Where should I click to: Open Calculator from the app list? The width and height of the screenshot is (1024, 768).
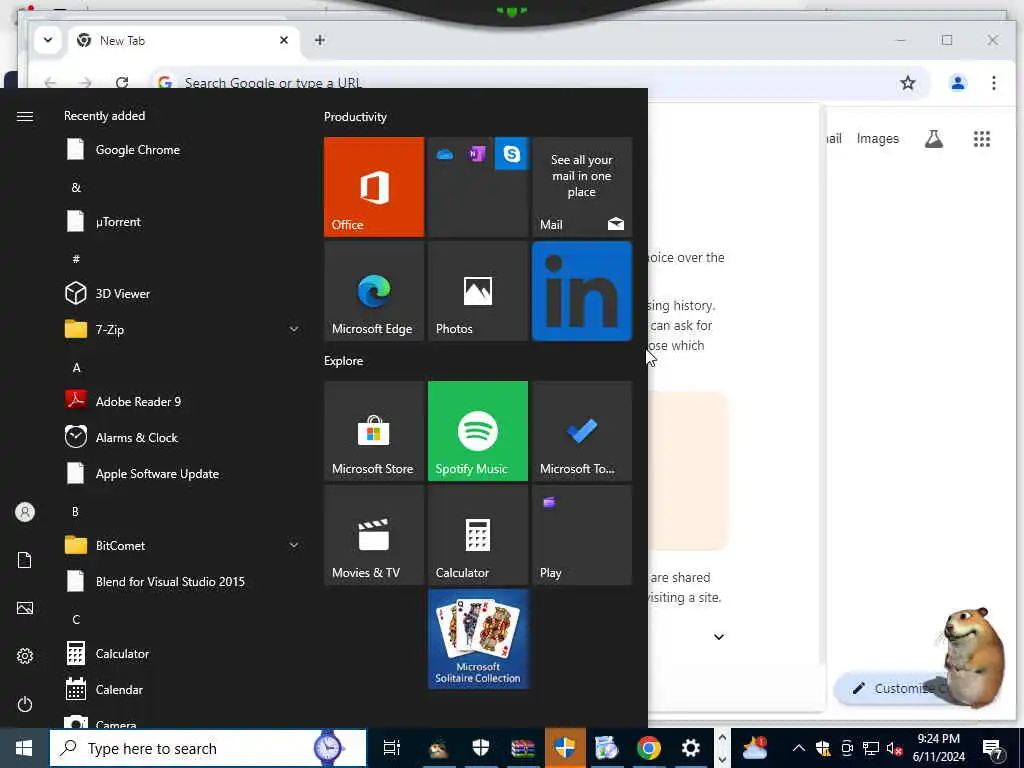click(x=183, y=653)
